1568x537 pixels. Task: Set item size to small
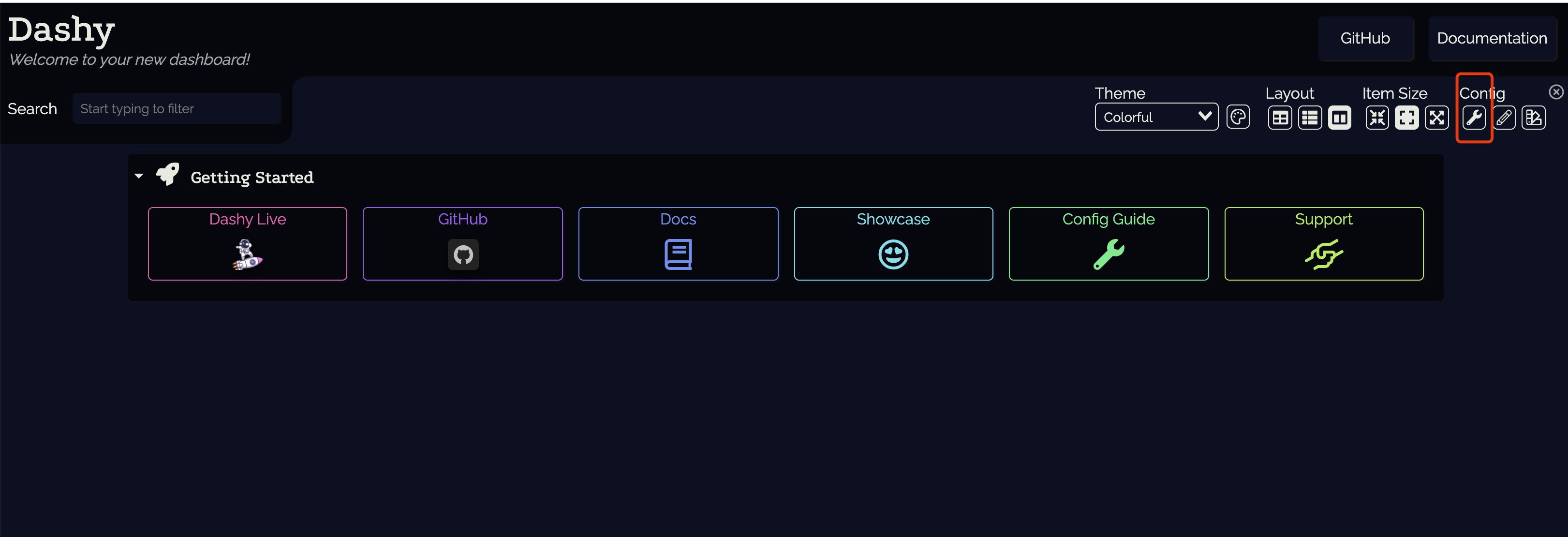click(x=1377, y=118)
